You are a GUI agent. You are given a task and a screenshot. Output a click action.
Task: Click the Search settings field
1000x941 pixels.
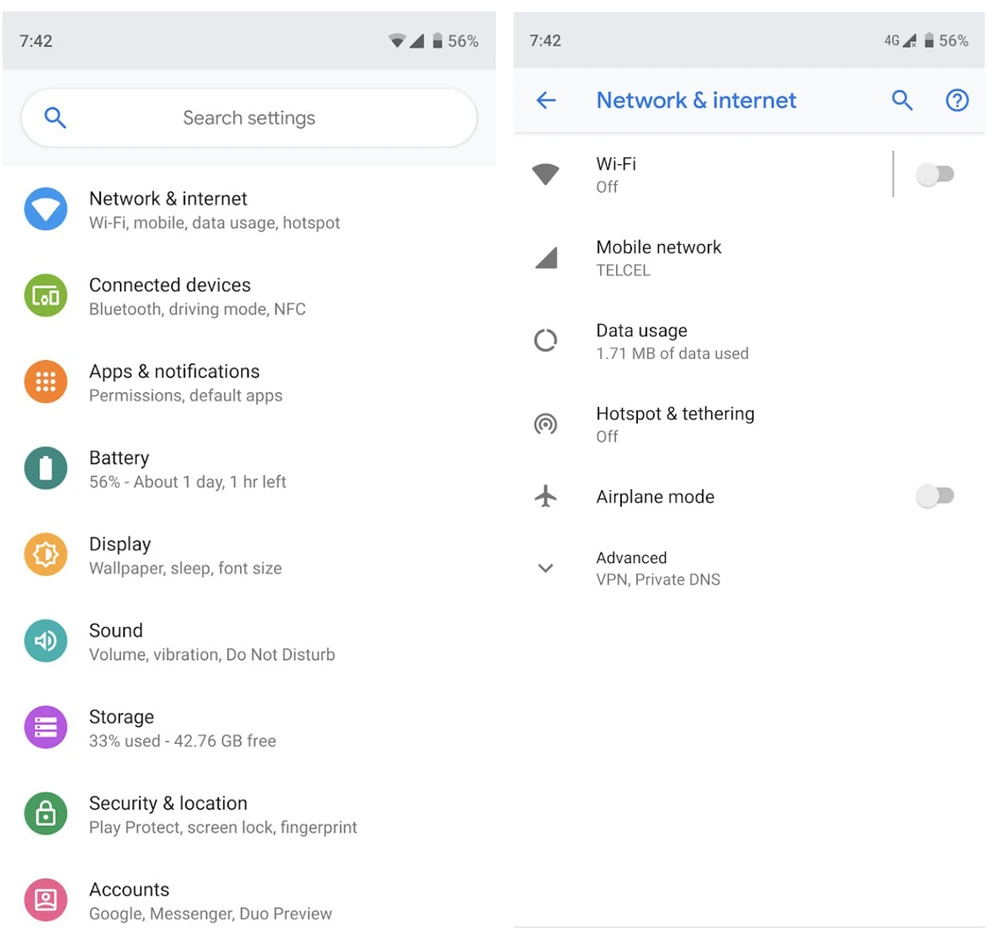coord(249,118)
